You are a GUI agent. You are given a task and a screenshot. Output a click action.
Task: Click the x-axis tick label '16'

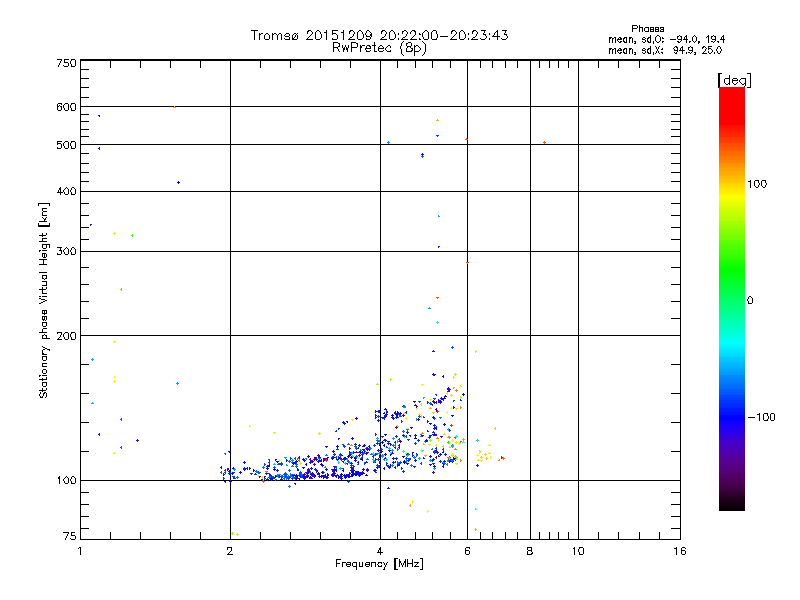click(x=680, y=551)
